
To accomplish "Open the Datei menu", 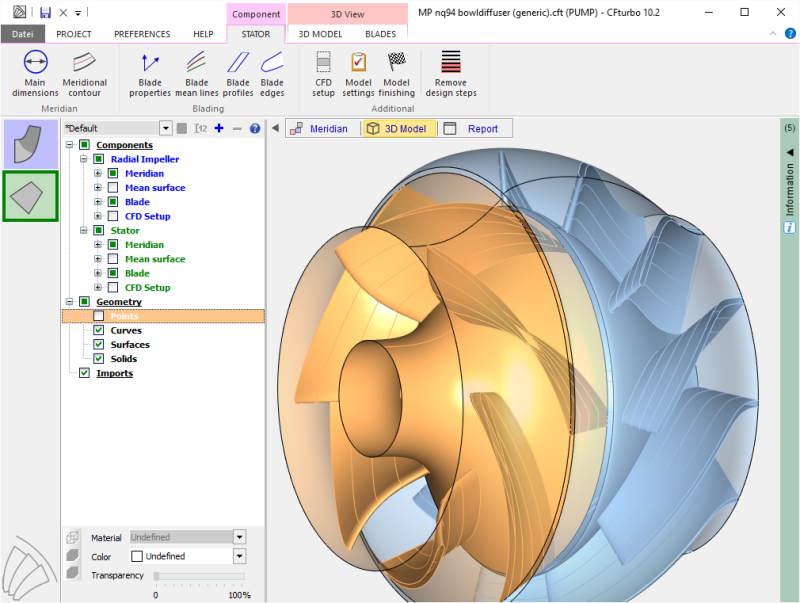I will coord(22,34).
